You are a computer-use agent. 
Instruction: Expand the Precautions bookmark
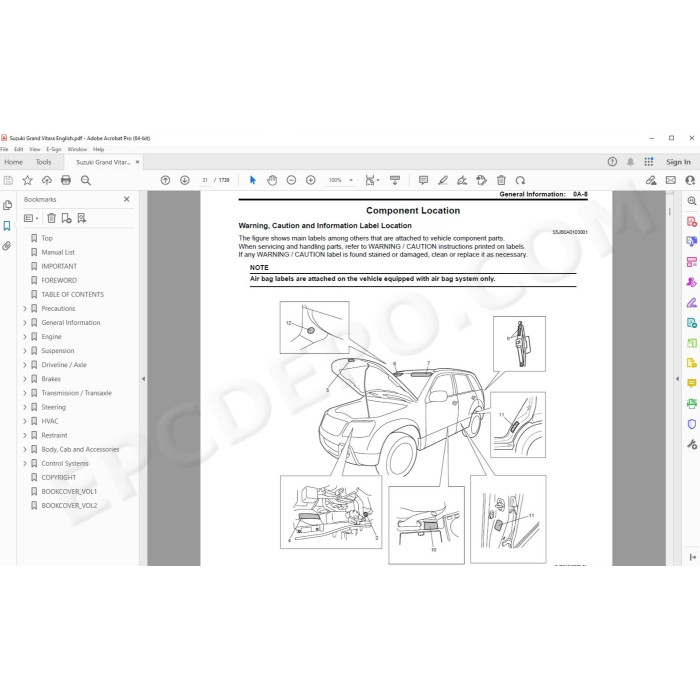[x=25, y=308]
